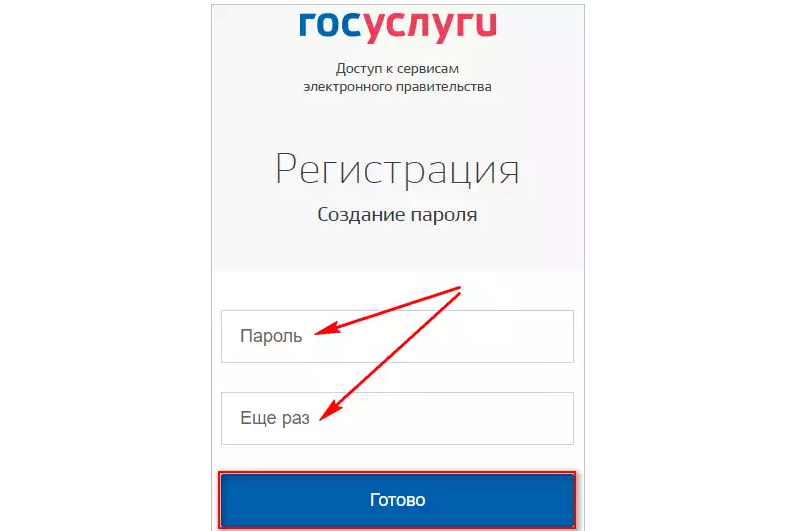Click the "Доступ к сервисам" text line
This screenshot has height=531, width=786.
point(398,69)
